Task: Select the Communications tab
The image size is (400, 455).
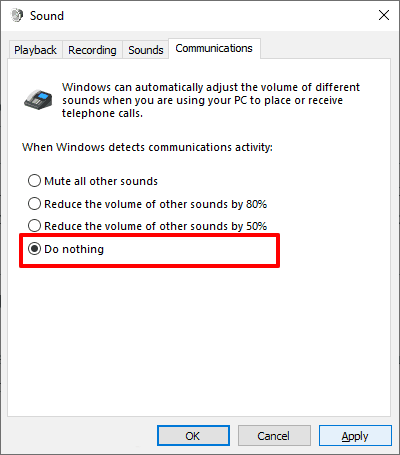Action: (214, 49)
